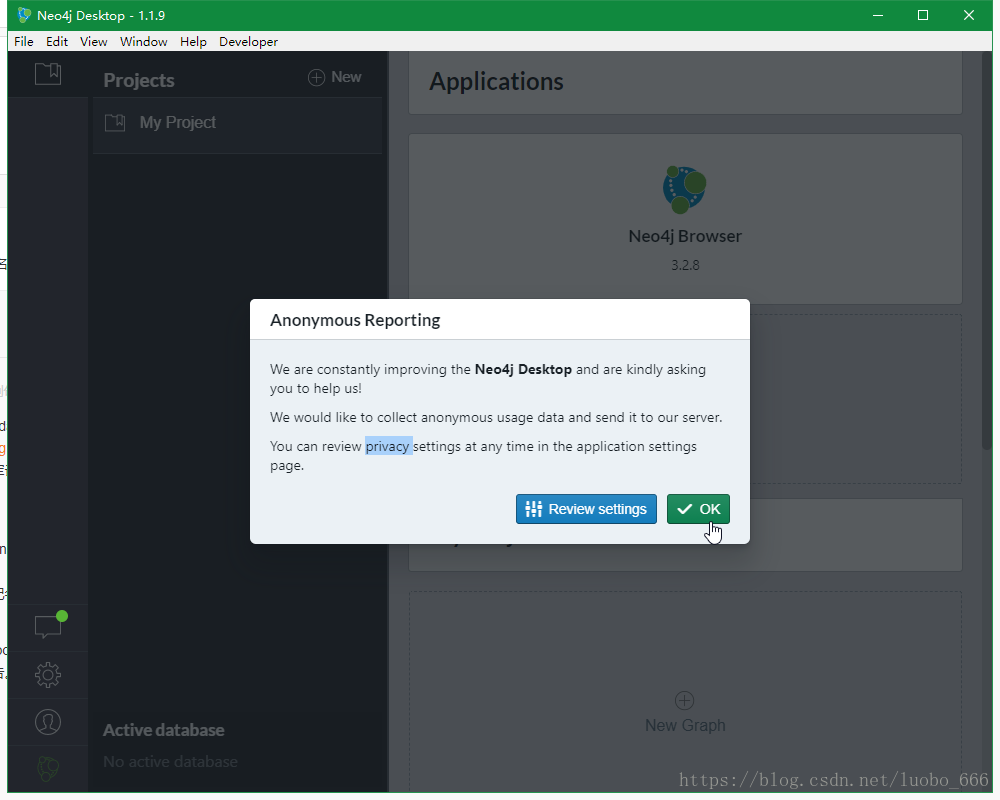
Task: Close the Neo4j Desktop window
Action: (969, 15)
